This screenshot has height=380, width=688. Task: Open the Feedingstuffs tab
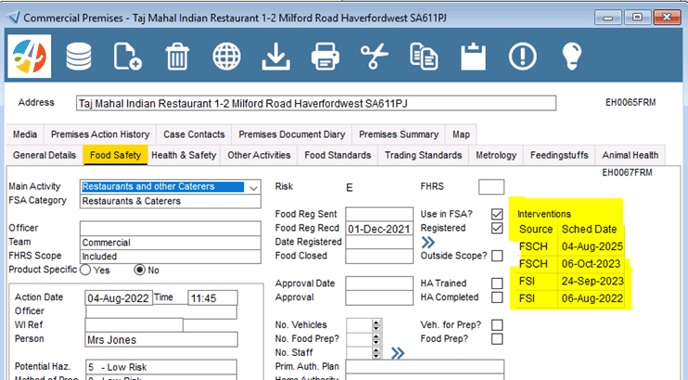pos(559,155)
